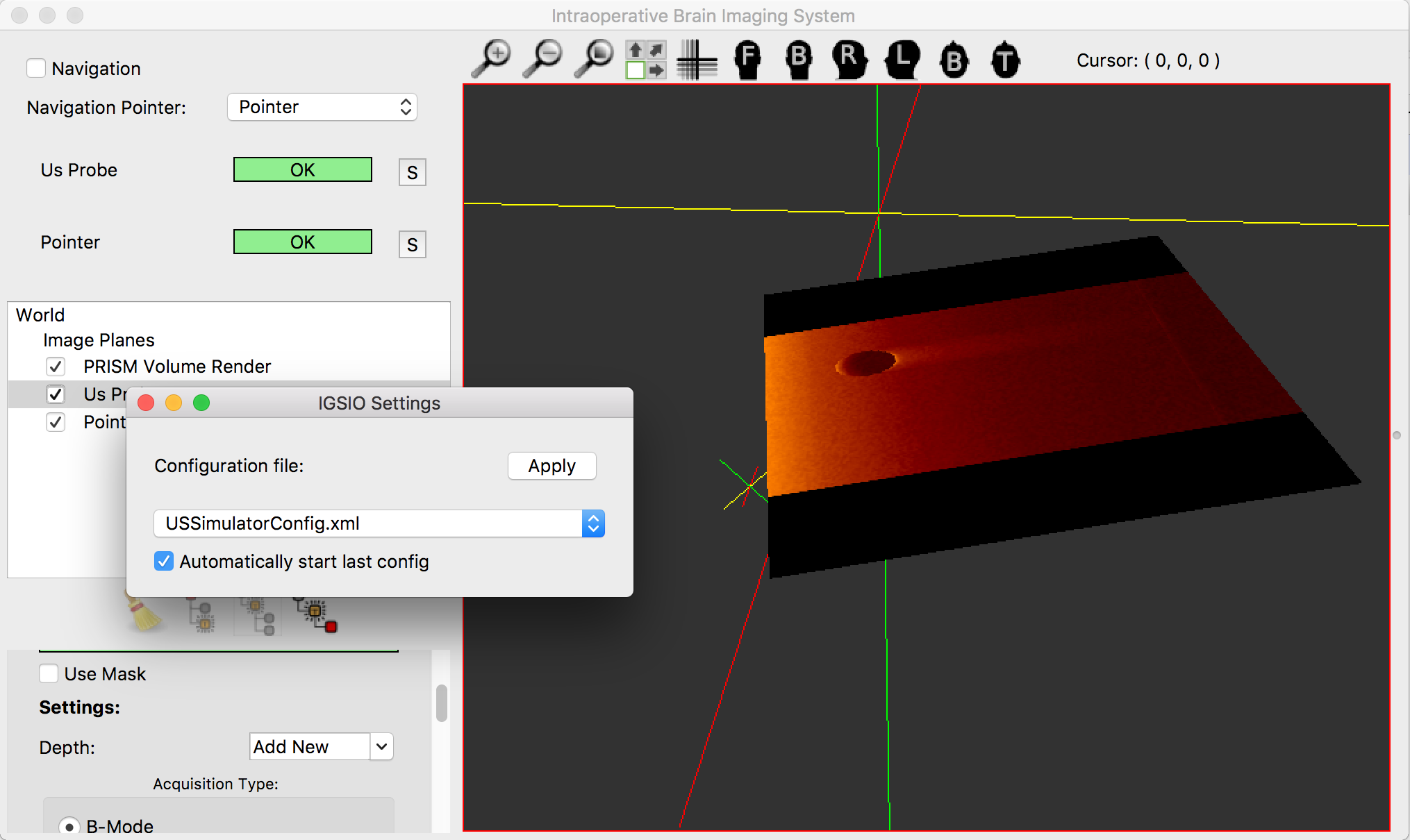Select the left view head icon
The height and width of the screenshot is (840, 1410).
pyautogui.click(x=902, y=60)
